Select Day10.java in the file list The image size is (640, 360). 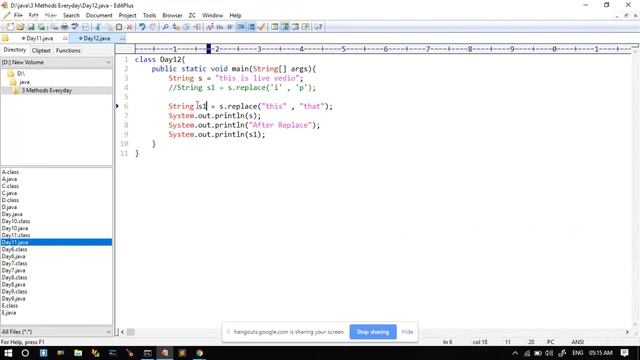pyautogui.click(x=15, y=228)
